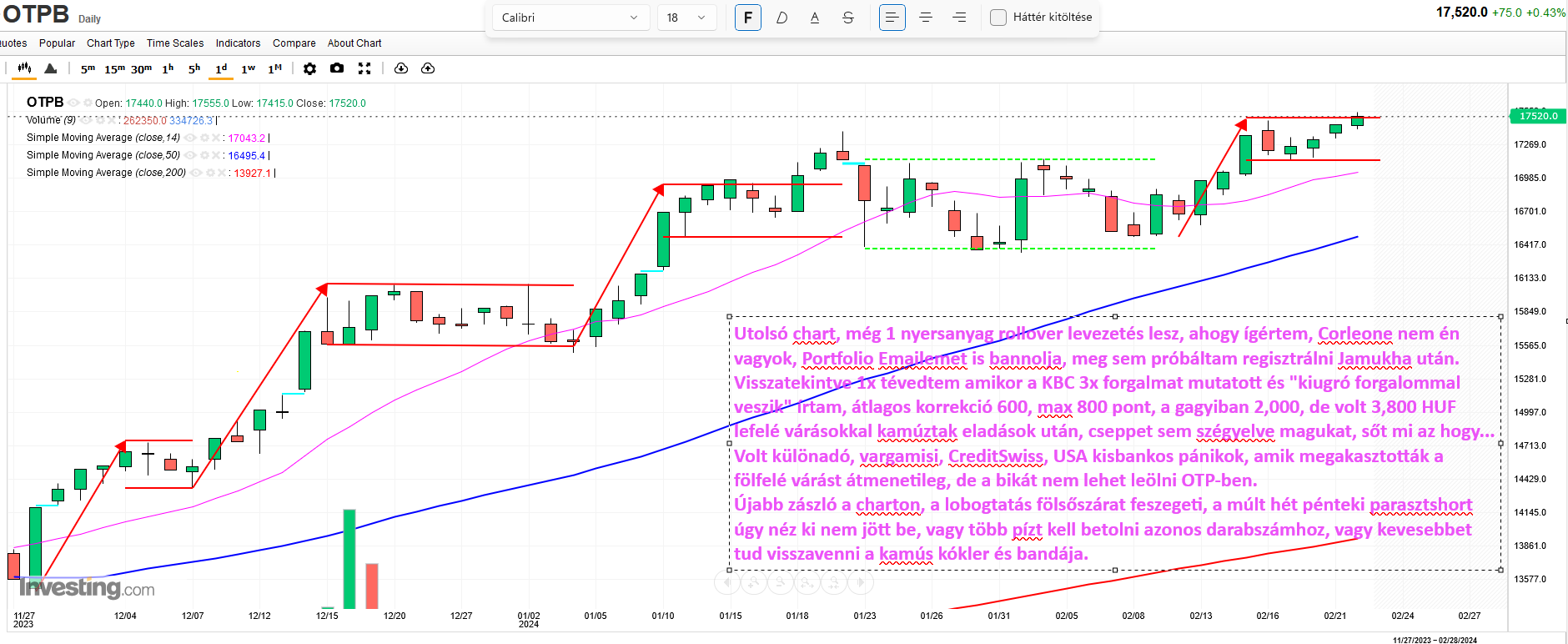Image resolution: width=1568 pixels, height=644 pixels.
Task: Switch to the 15 minute timeframe
Action: (114, 68)
